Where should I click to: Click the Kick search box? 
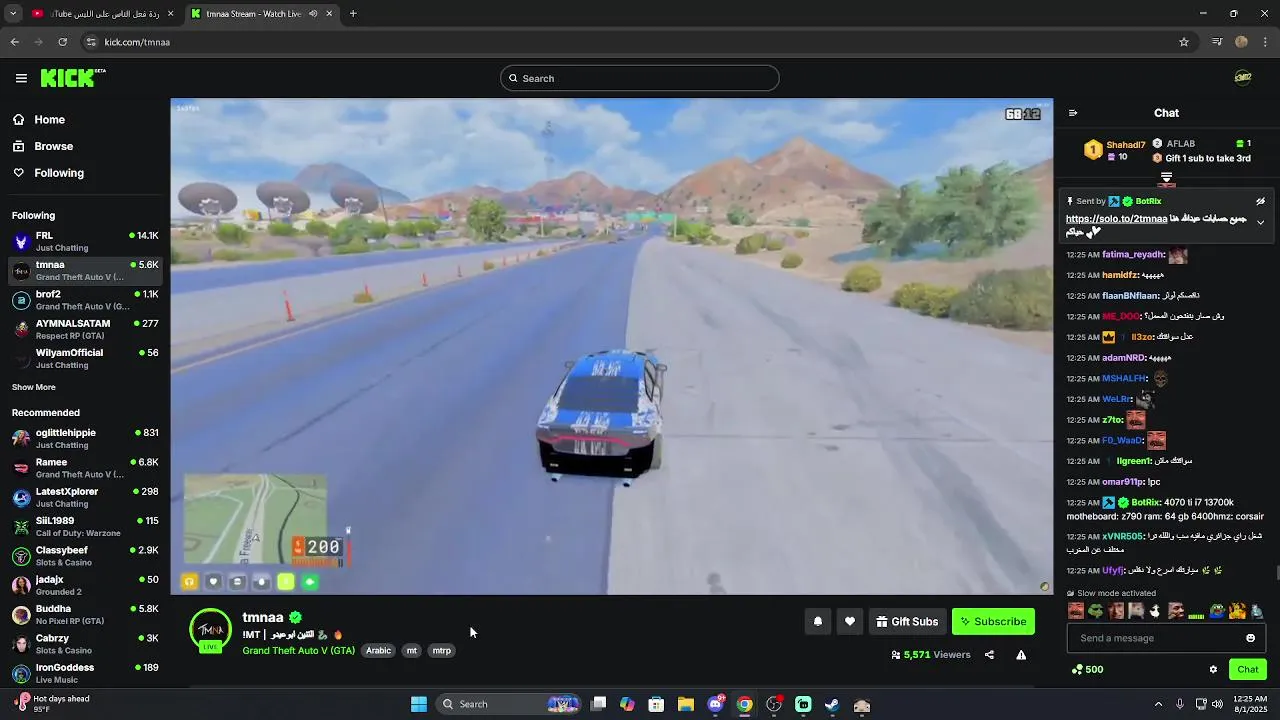click(640, 78)
